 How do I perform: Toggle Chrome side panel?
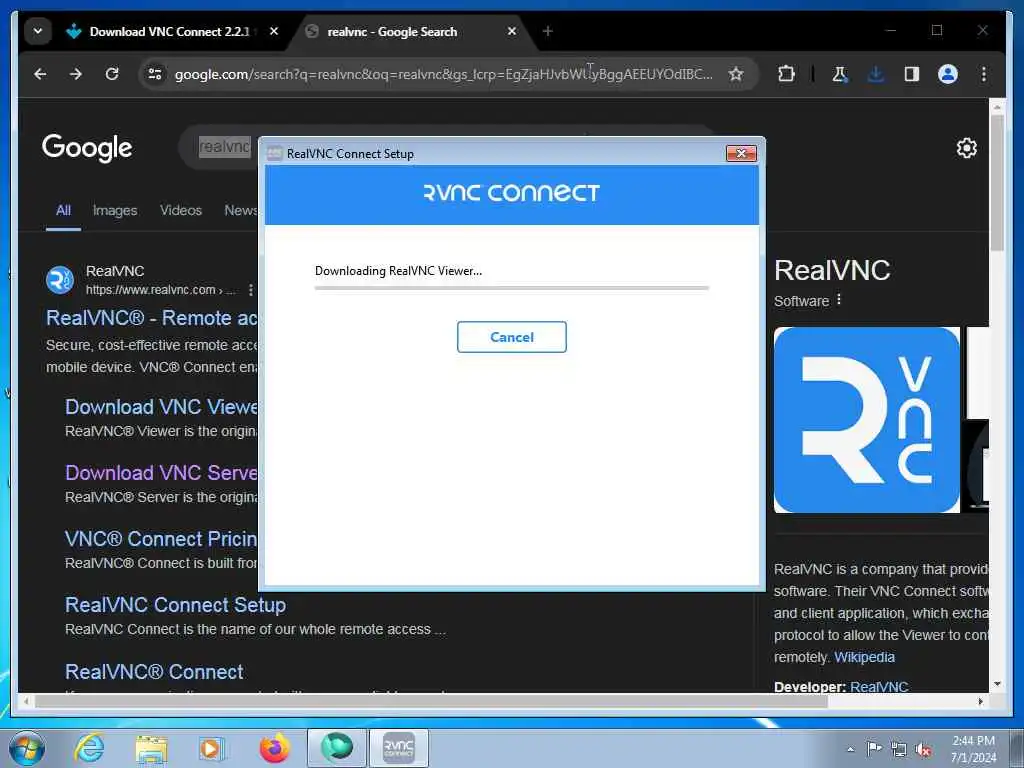click(912, 74)
